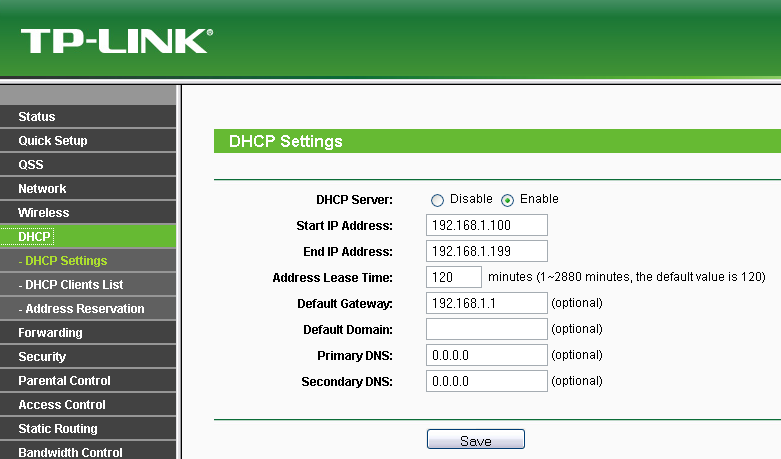Click (optional) text beside Secondary DNS

577,381
